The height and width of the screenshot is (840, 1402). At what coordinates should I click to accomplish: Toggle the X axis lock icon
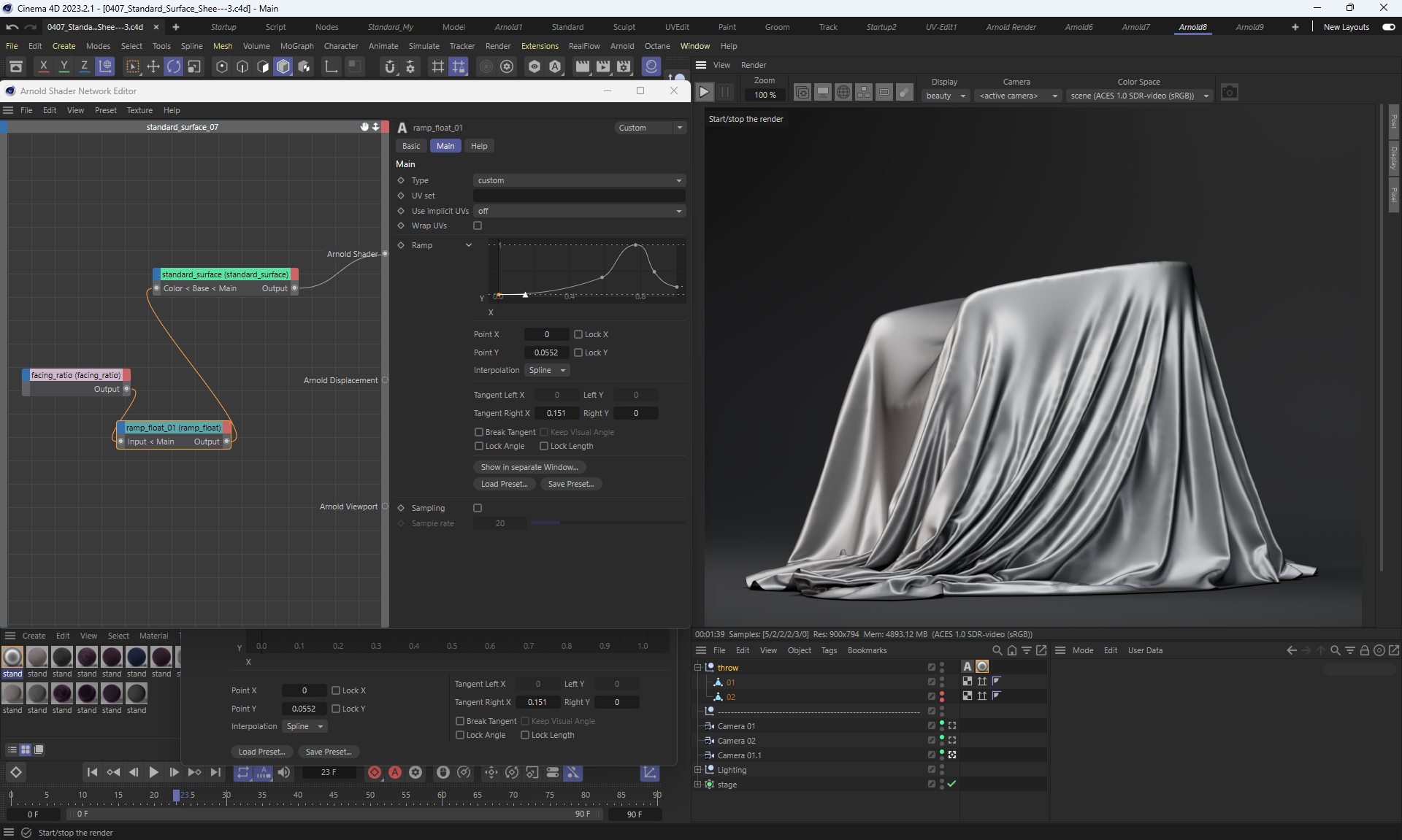coord(44,67)
